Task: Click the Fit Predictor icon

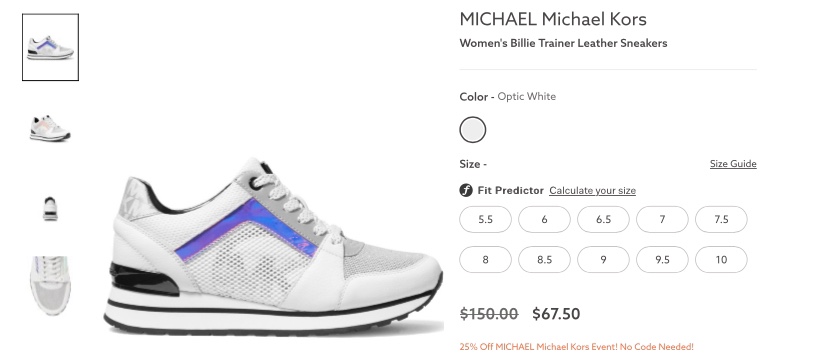Action: (x=466, y=190)
